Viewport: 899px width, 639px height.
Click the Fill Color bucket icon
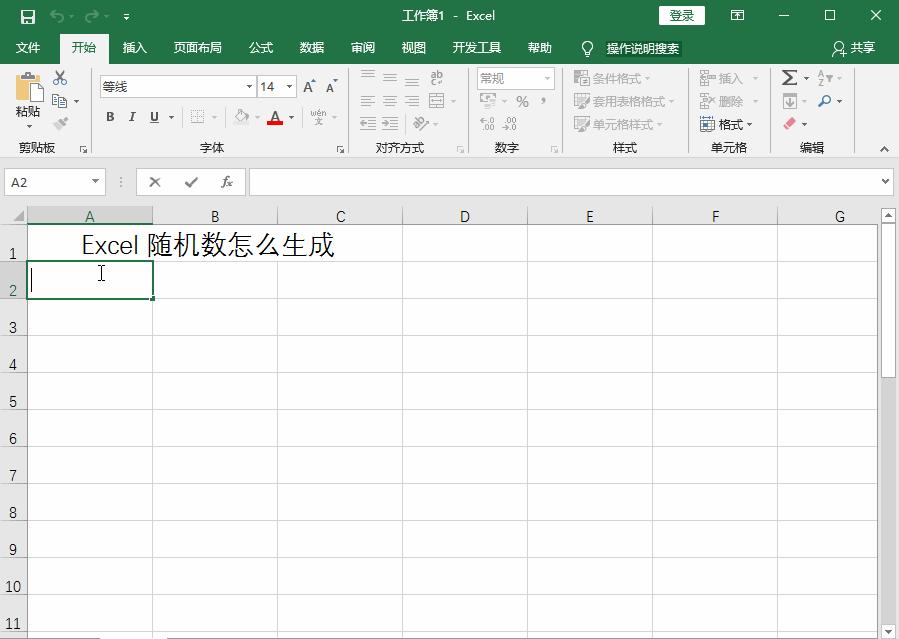[x=241, y=117]
